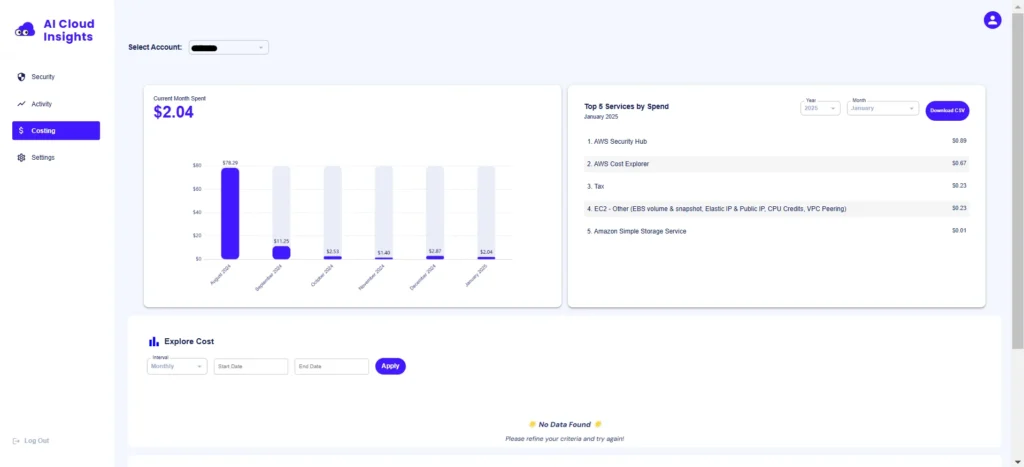Image resolution: width=1024 pixels, height=467 pixels.
Task: Click the Start Date input field
Action: (250, 367)
